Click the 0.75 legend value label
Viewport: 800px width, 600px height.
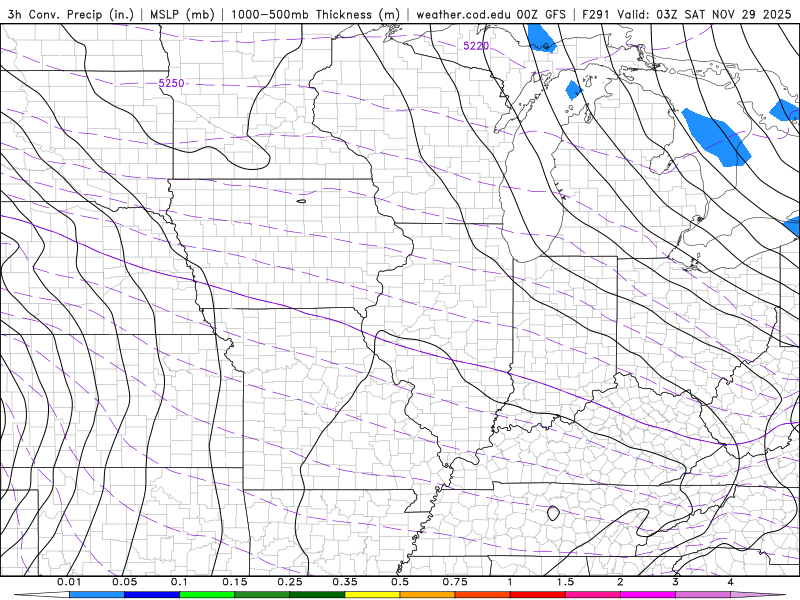[x=455, y=582]
